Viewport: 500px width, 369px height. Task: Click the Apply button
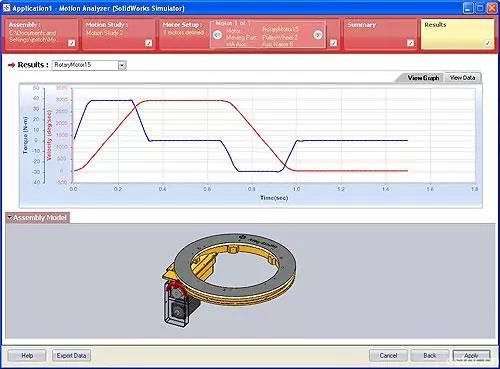tap(471, 356)
